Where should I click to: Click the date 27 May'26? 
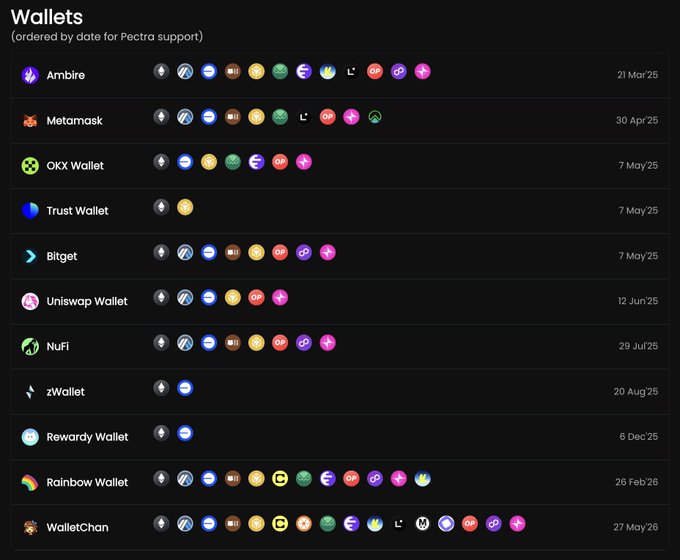pos(636,527)
